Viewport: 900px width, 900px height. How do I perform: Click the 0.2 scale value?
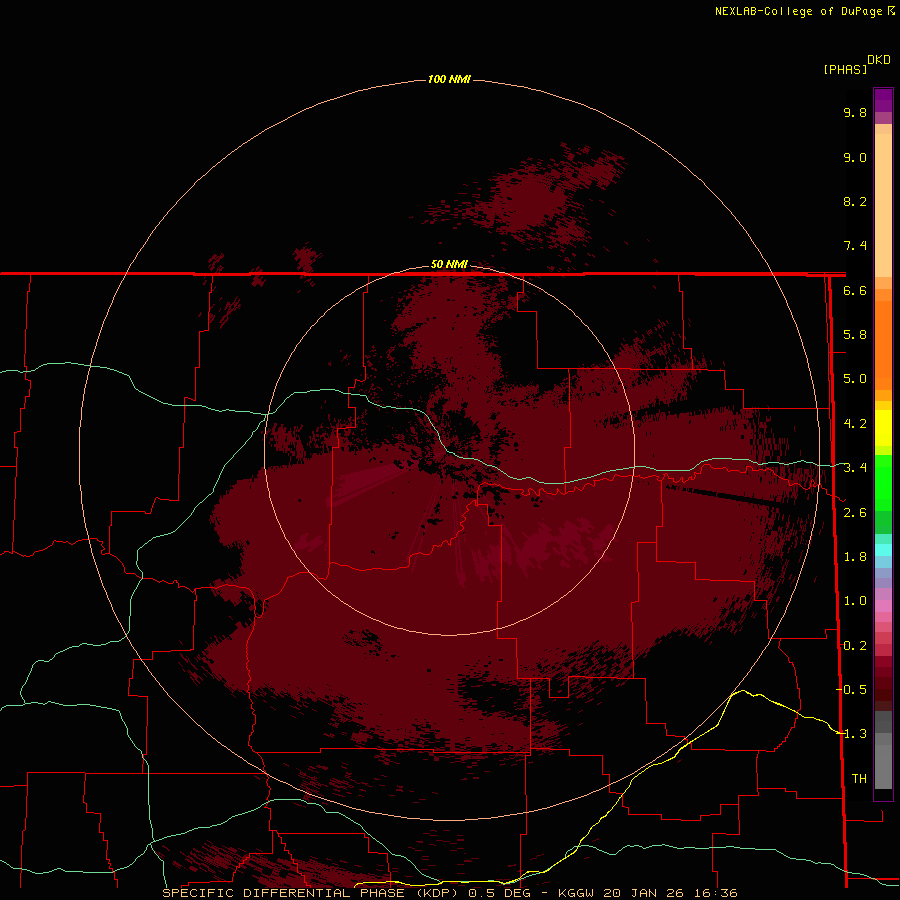(x=855, y=646)
